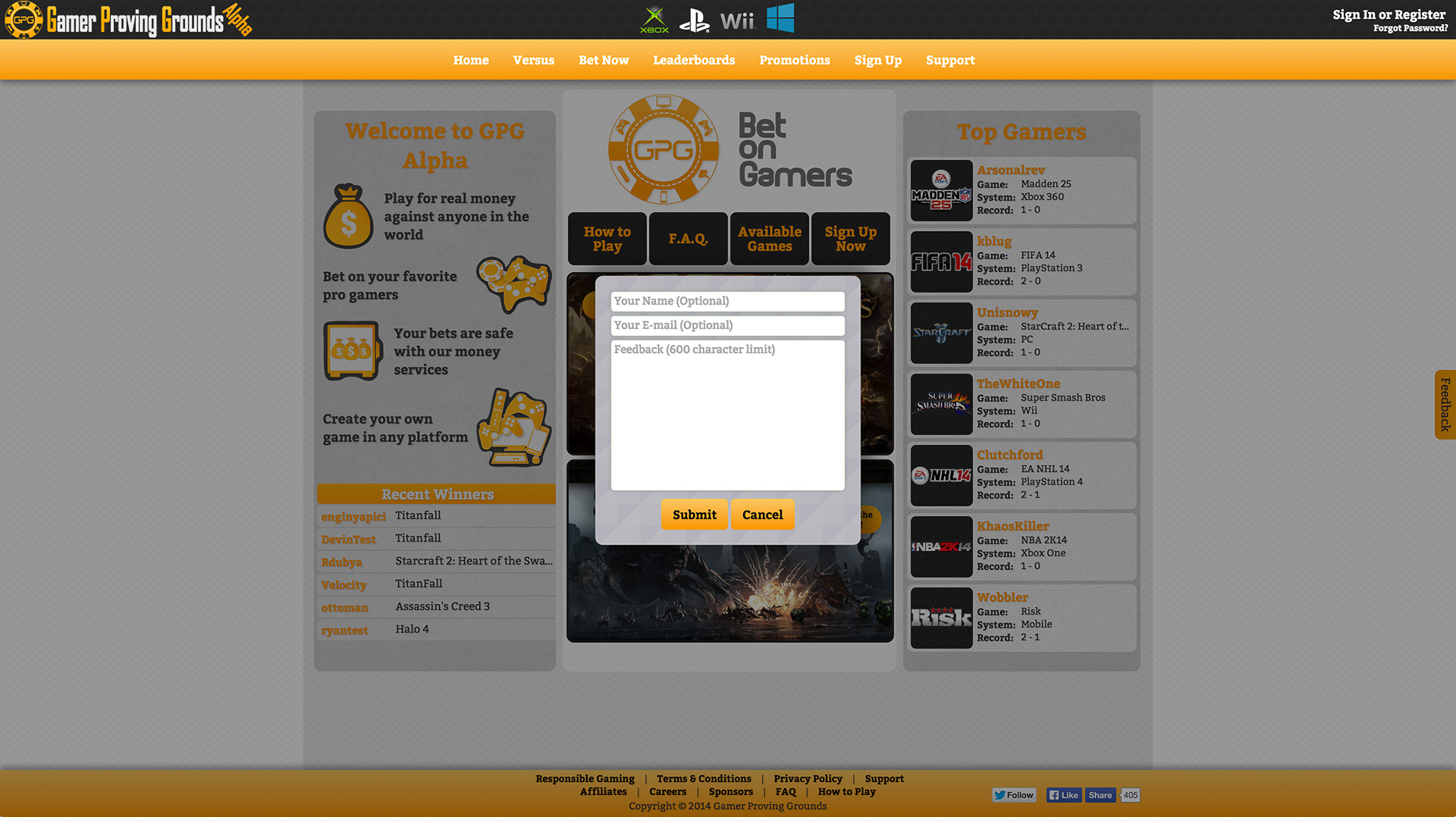Click the Forgot Password link

coord(1410,28)
